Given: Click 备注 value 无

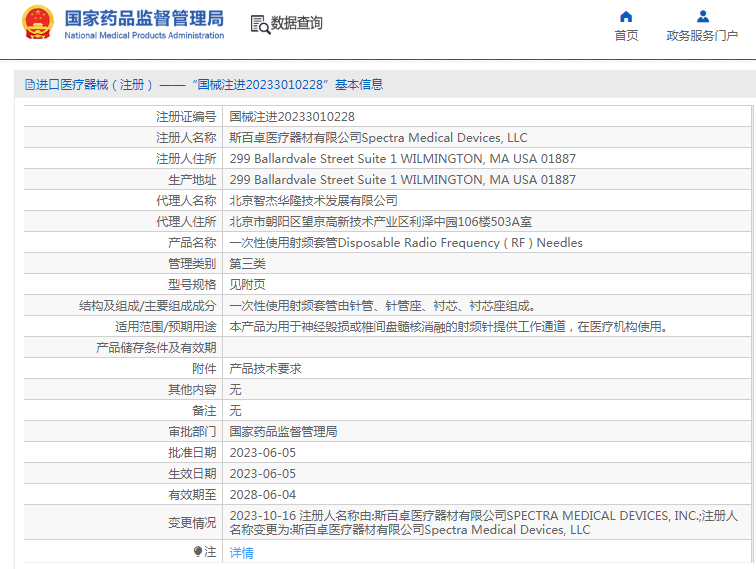Looking at the screenshot, I should click(x=235, y=411).
